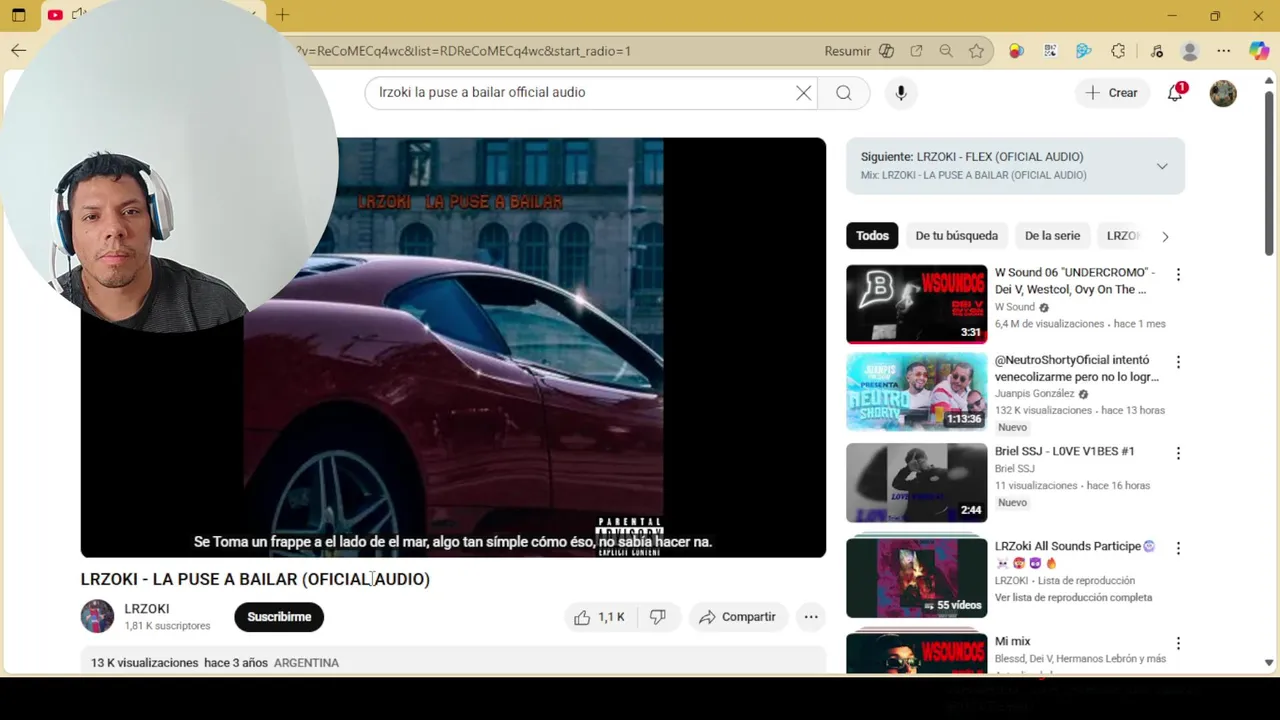Open YouTube notifications bell
Image resolution: width=1280 pixels, height=720 pixels.
tap(1176, 93)
